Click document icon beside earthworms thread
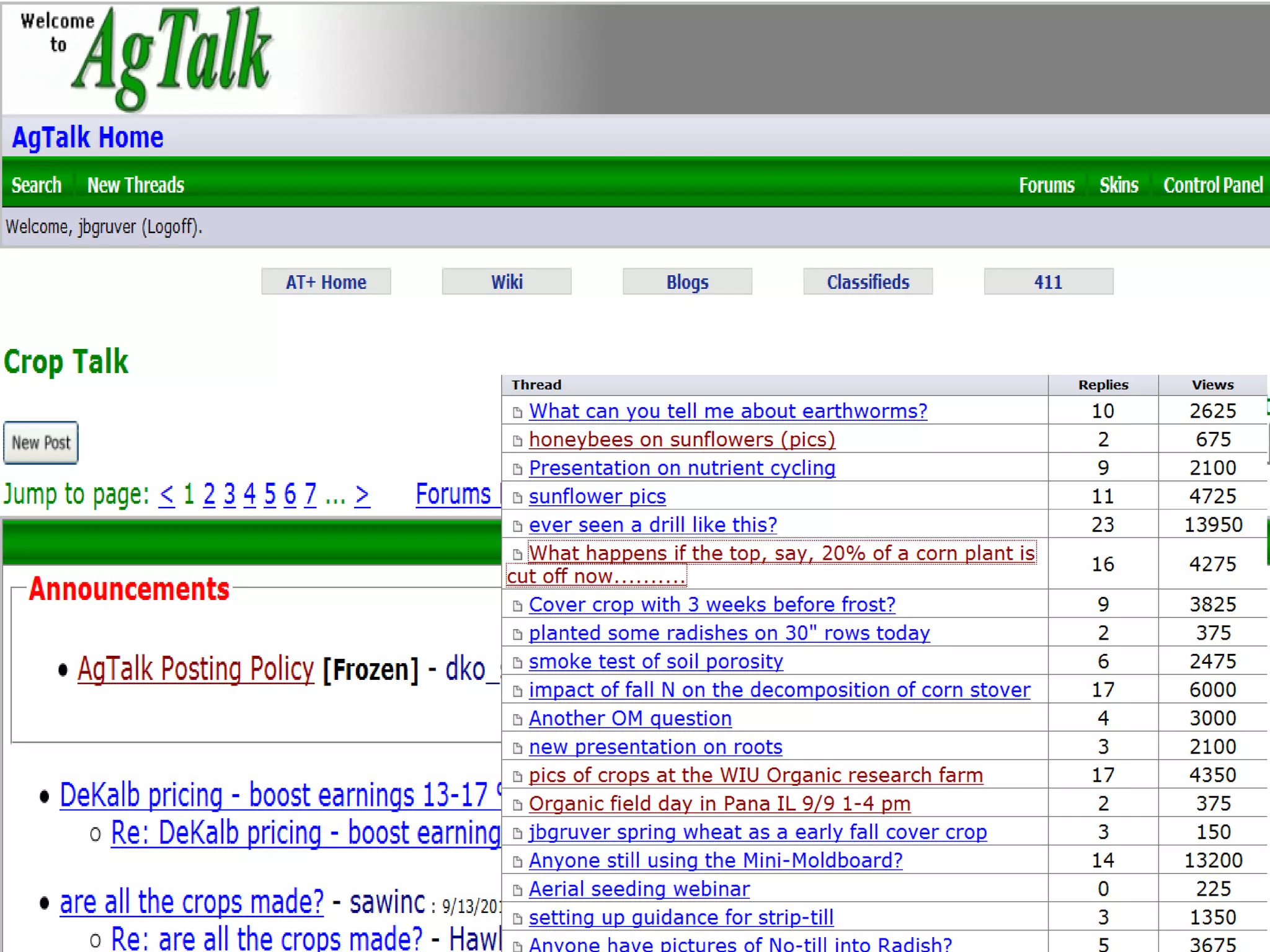This screenshot has height=952, width=1270. [x=518, y=412]
